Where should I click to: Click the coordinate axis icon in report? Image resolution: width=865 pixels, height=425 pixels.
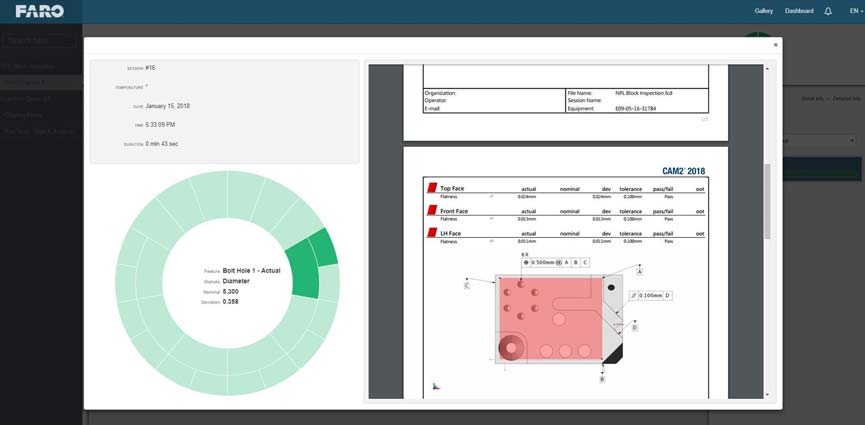point(435,385)
